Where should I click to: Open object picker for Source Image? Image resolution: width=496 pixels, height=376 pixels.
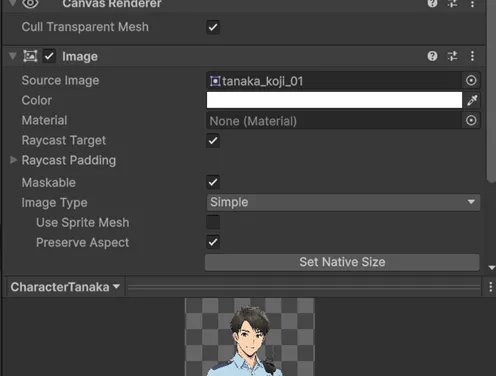(x=471, y=80)
